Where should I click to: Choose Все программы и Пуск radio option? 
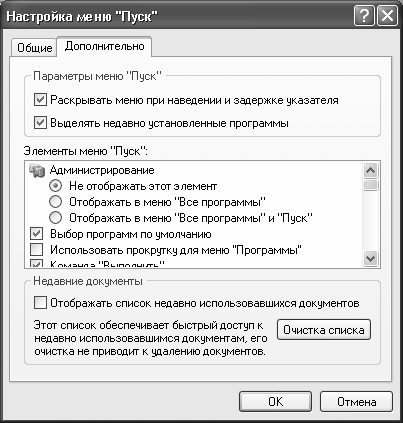pyautogui.click(x=55, y=218)
